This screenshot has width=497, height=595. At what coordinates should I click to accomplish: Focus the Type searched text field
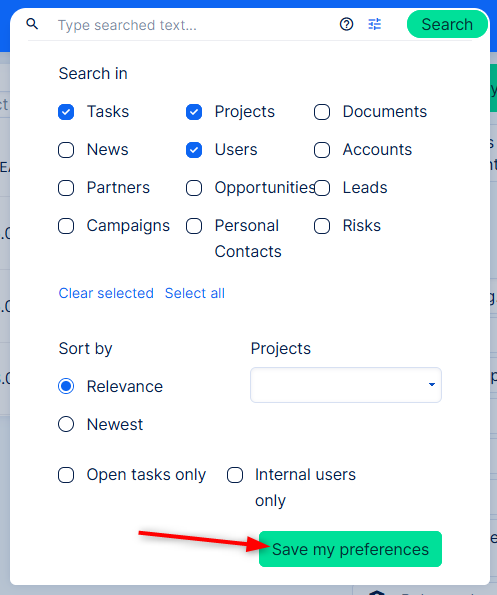(x=190, y=25)
